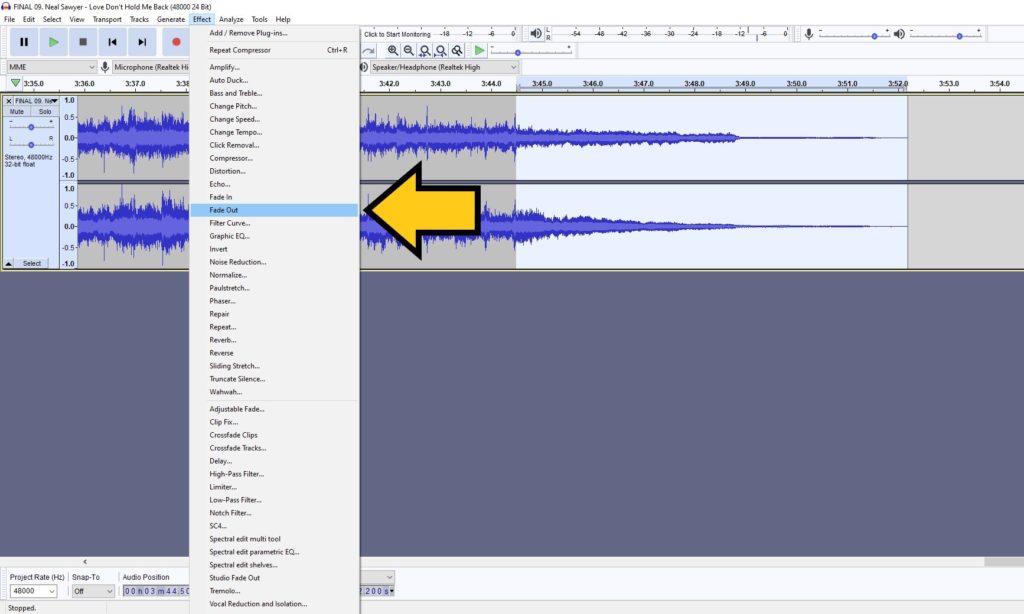Adjust the playback volume slider
1024x614 pixels.
point(946,35)
